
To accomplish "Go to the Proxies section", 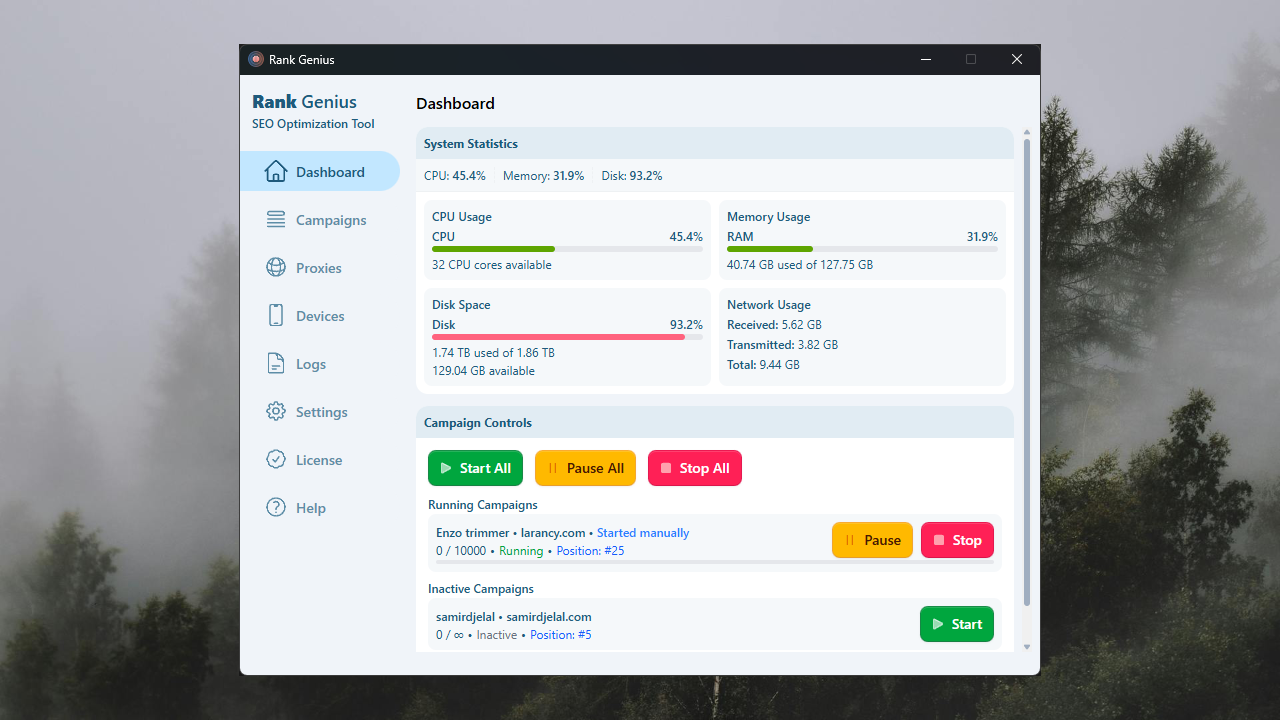I will coord(318,268).
